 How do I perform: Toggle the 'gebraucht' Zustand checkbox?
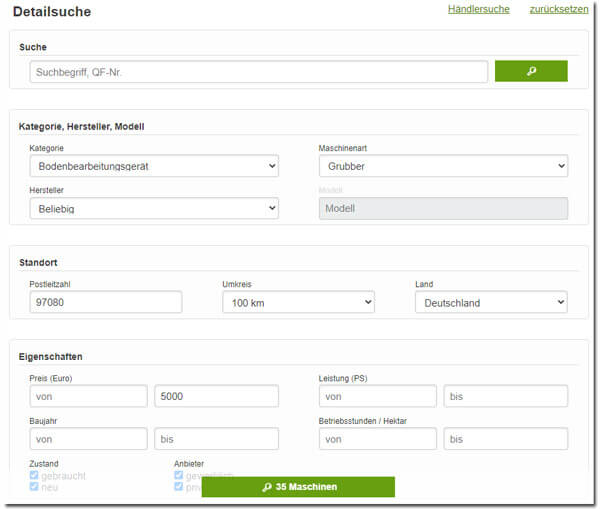[35, 476]
